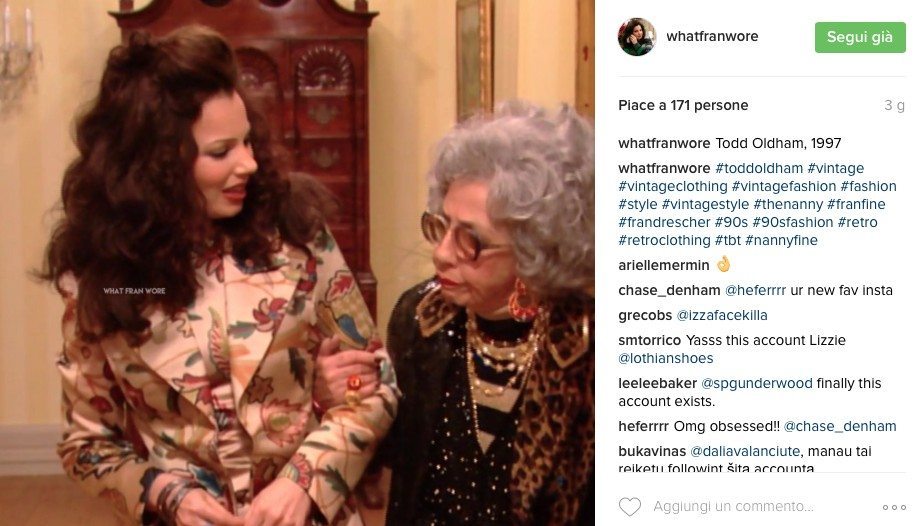Open the @izzafacekilla mention
Screen dimensions: 921x526
pyautogui.click(x=722, y=315)
